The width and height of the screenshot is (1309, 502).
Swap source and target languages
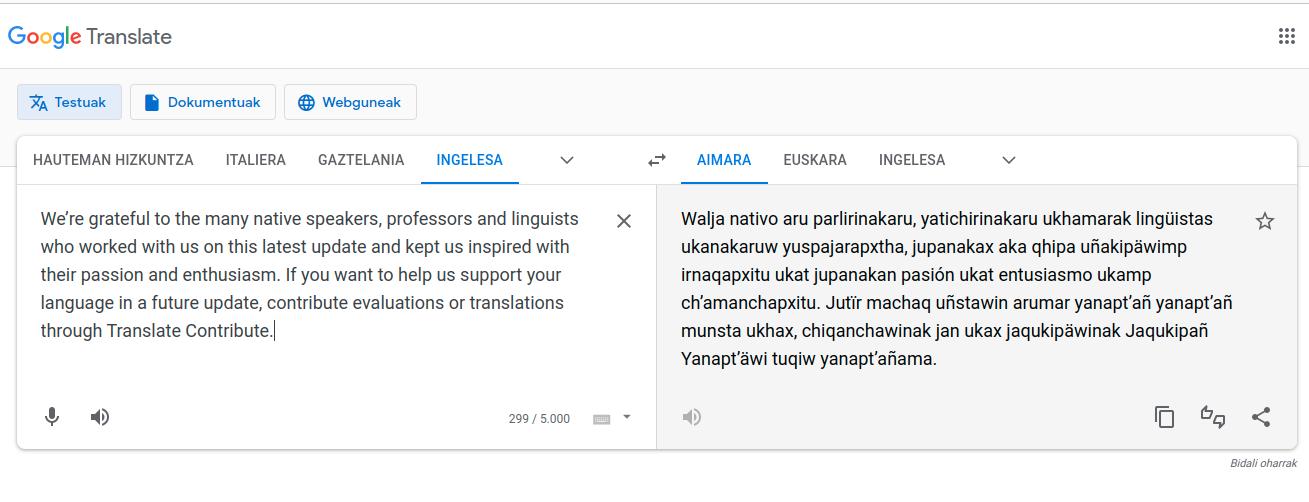(x=657, y=160)
